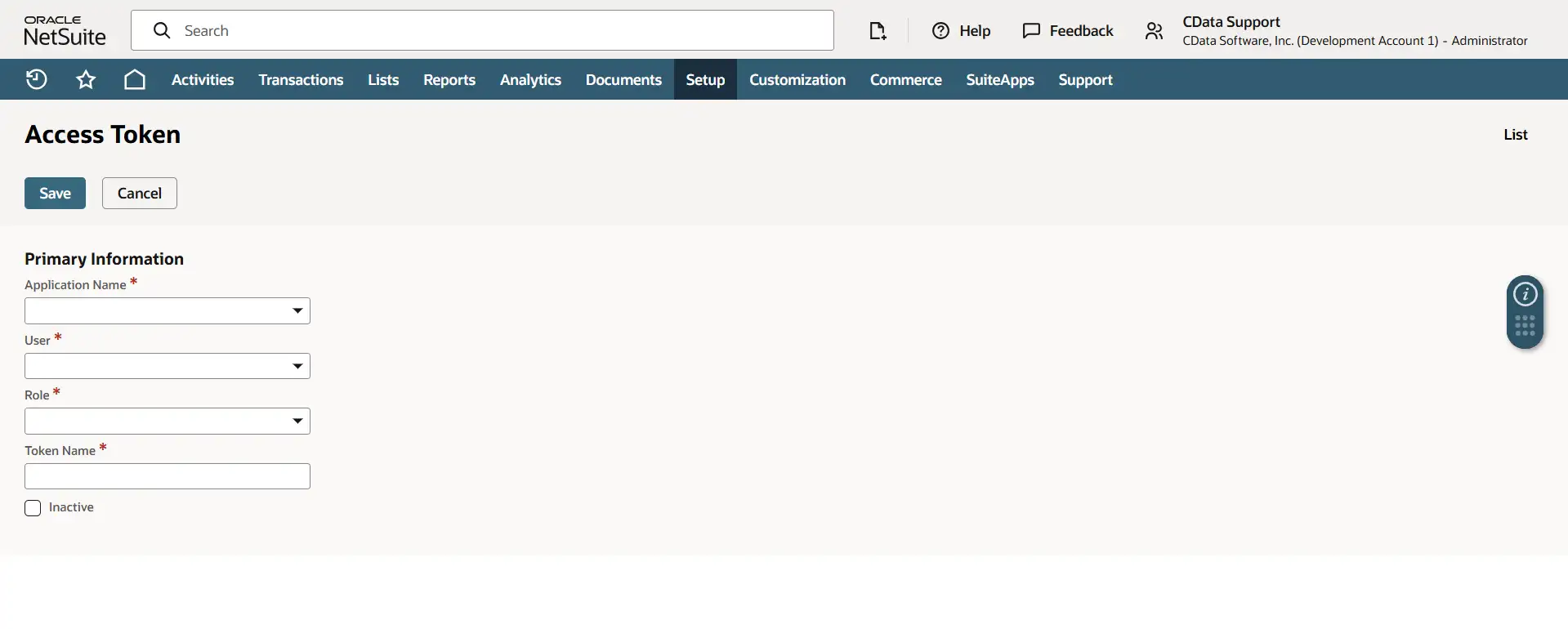Open the Shortcuts star icon
The image size is (1568, 629).
click(86, 79)
